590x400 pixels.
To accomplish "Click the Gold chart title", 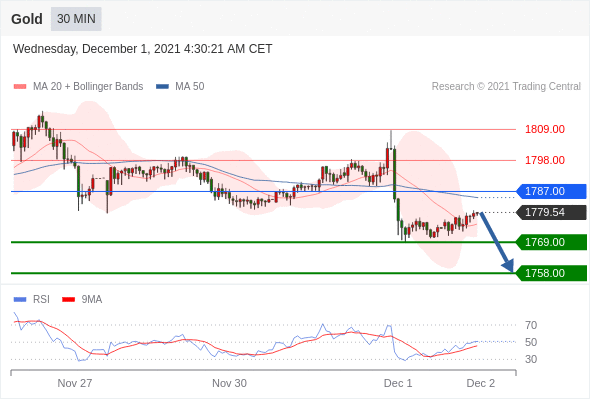I will tap(27, 19).
